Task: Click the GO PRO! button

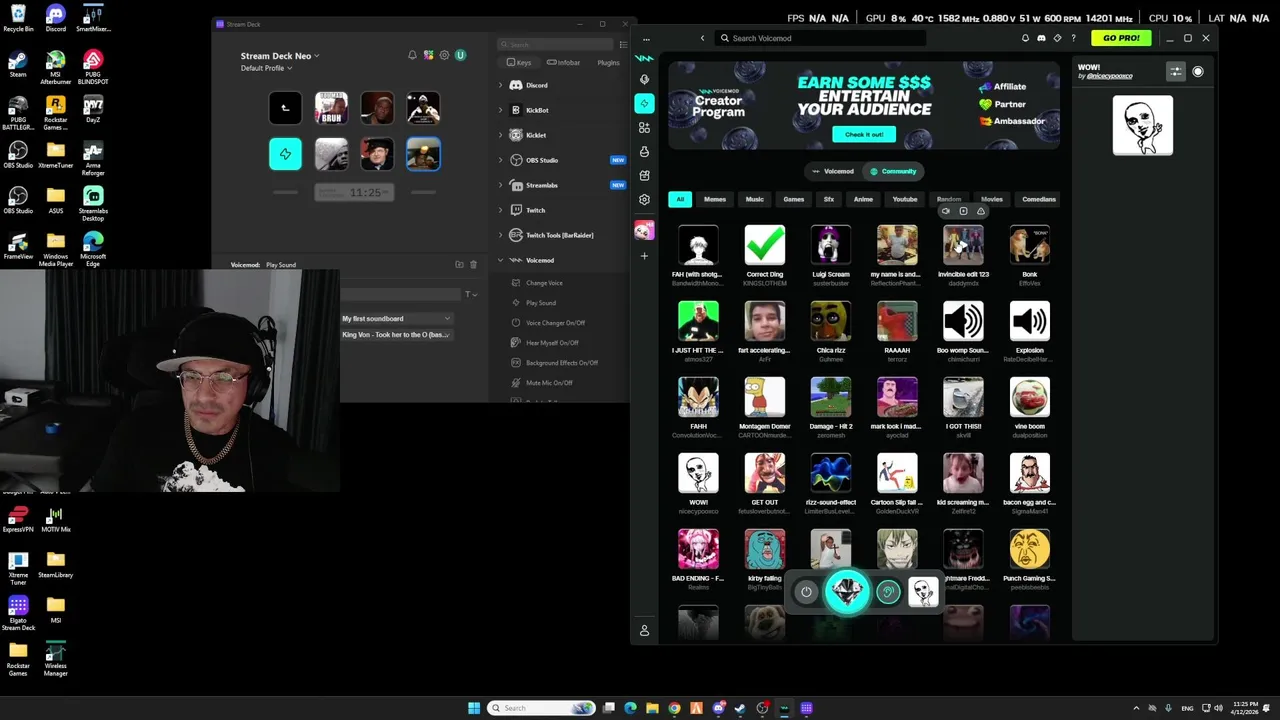Action: pyautogui.click(x=1121, y=38)
